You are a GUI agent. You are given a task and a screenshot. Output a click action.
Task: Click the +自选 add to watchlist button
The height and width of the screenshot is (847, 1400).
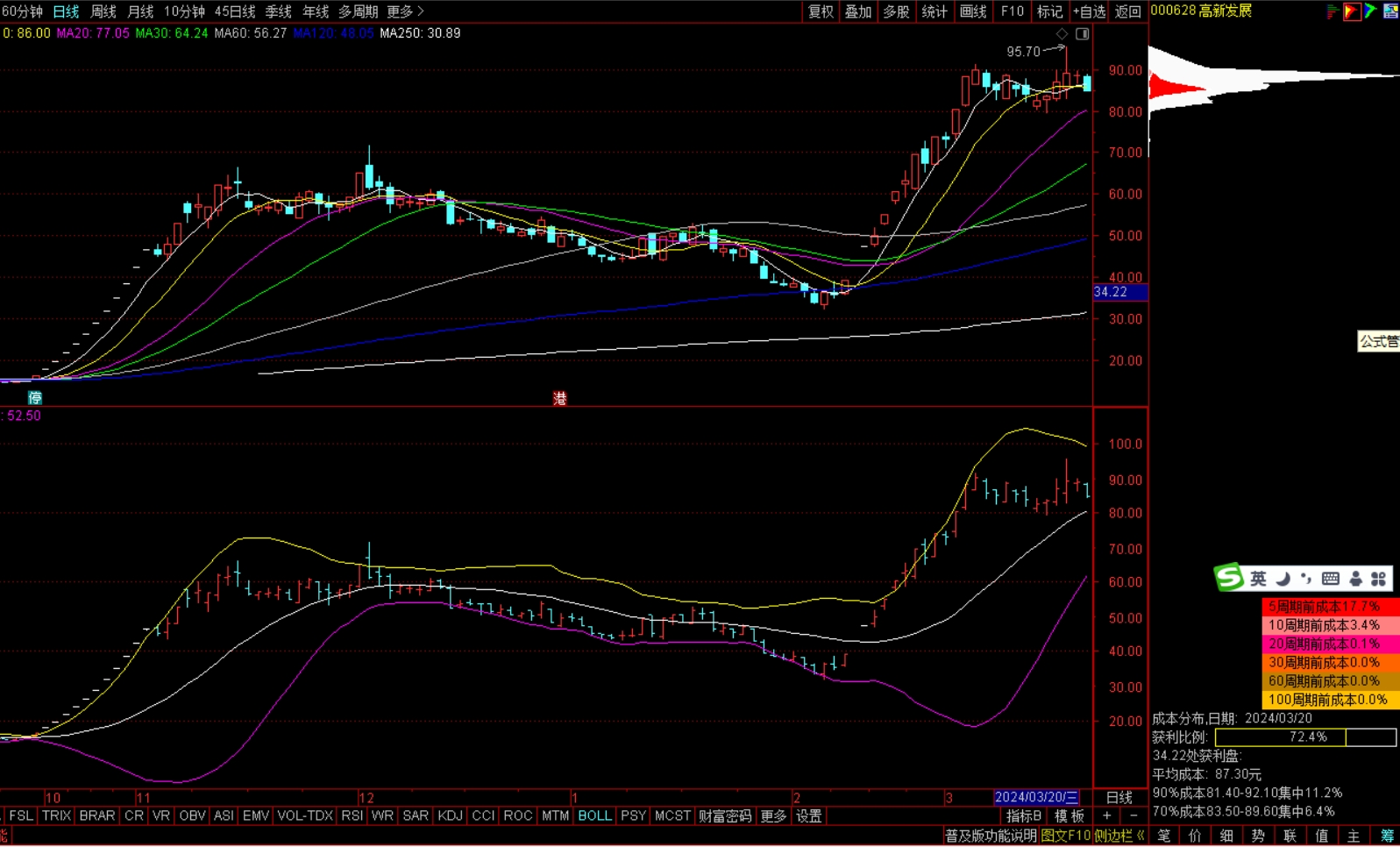pyautogui.click(x=1089, y=11)
